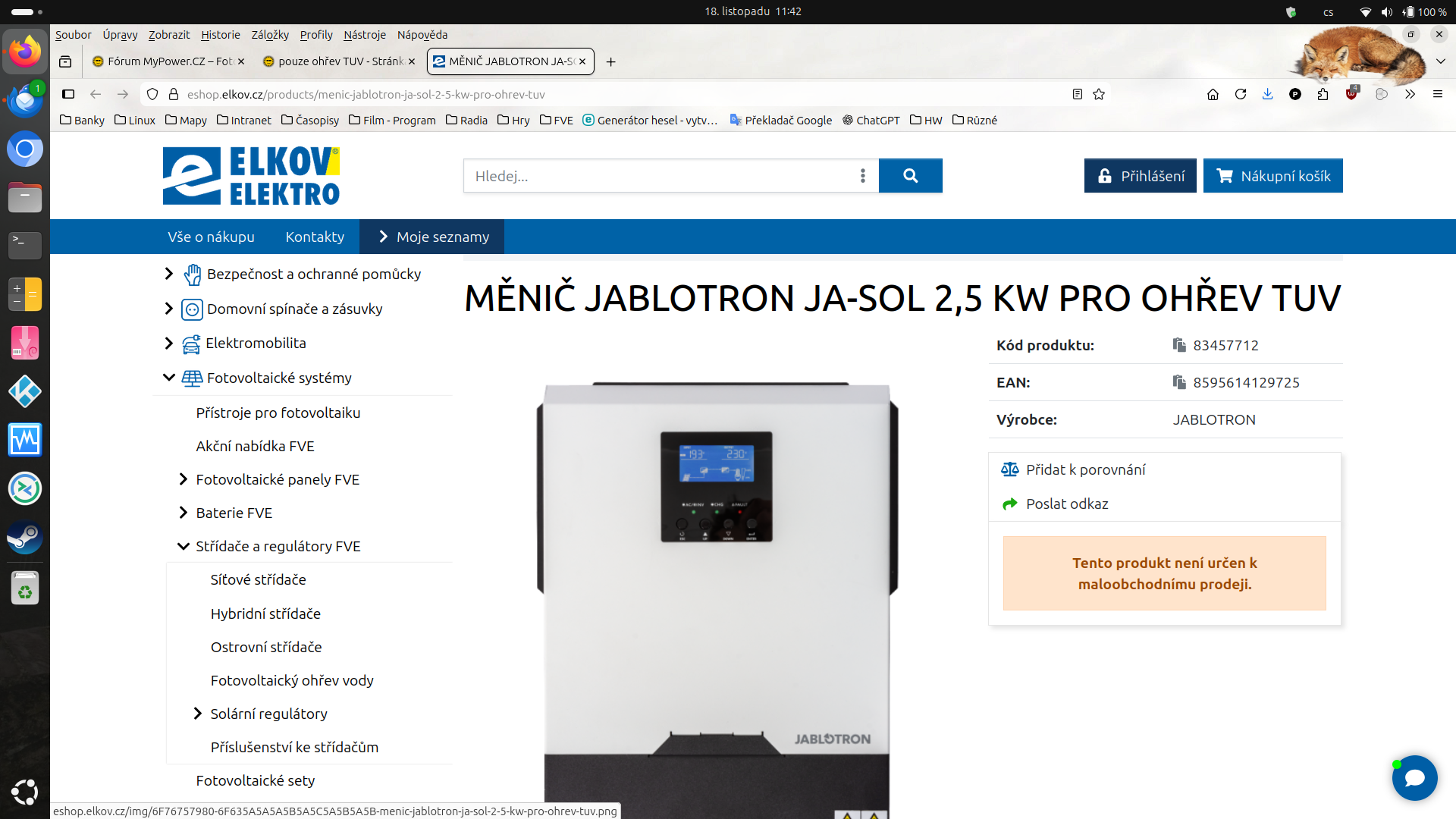The width and height of the screenshot is (1456, 819).
Task: Expand Domovní spínače a zásuvky category
Action: tap(169, 309)
